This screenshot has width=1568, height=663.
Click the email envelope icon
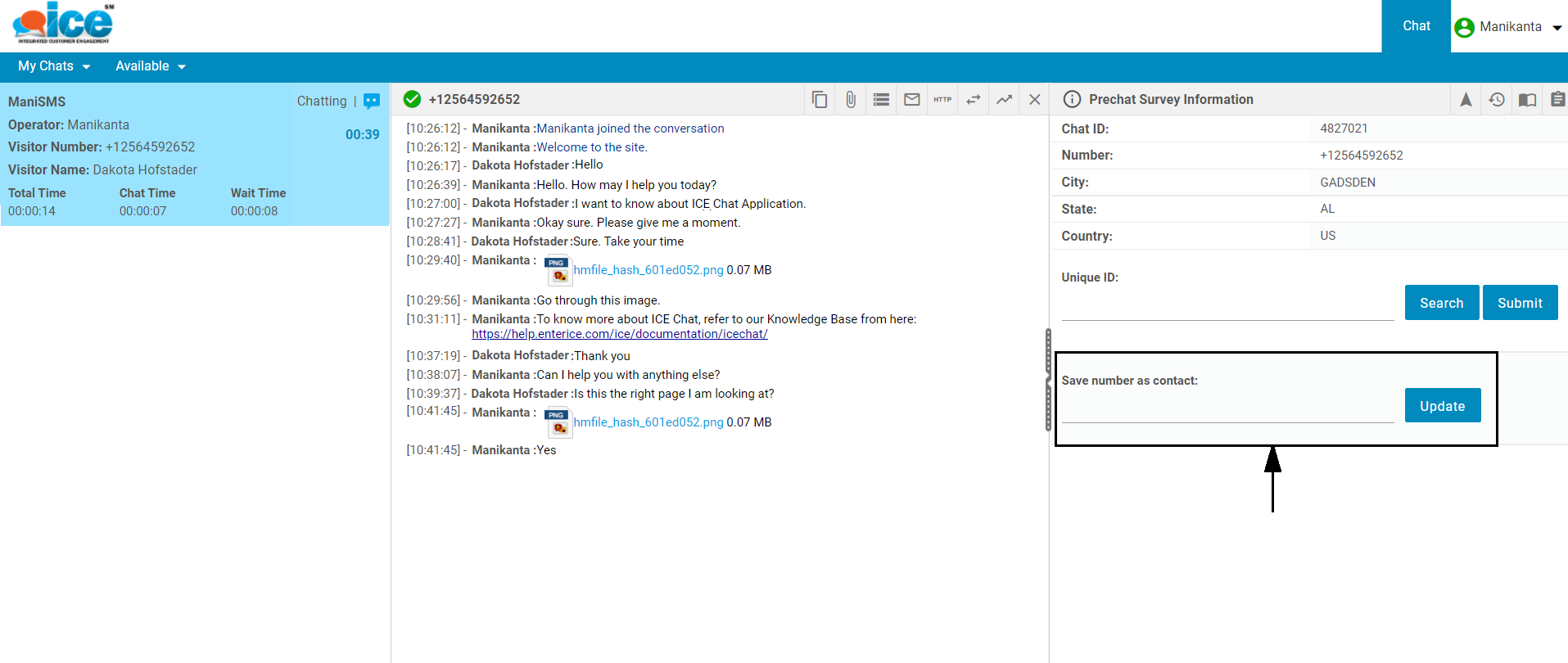tap(911, 100)
